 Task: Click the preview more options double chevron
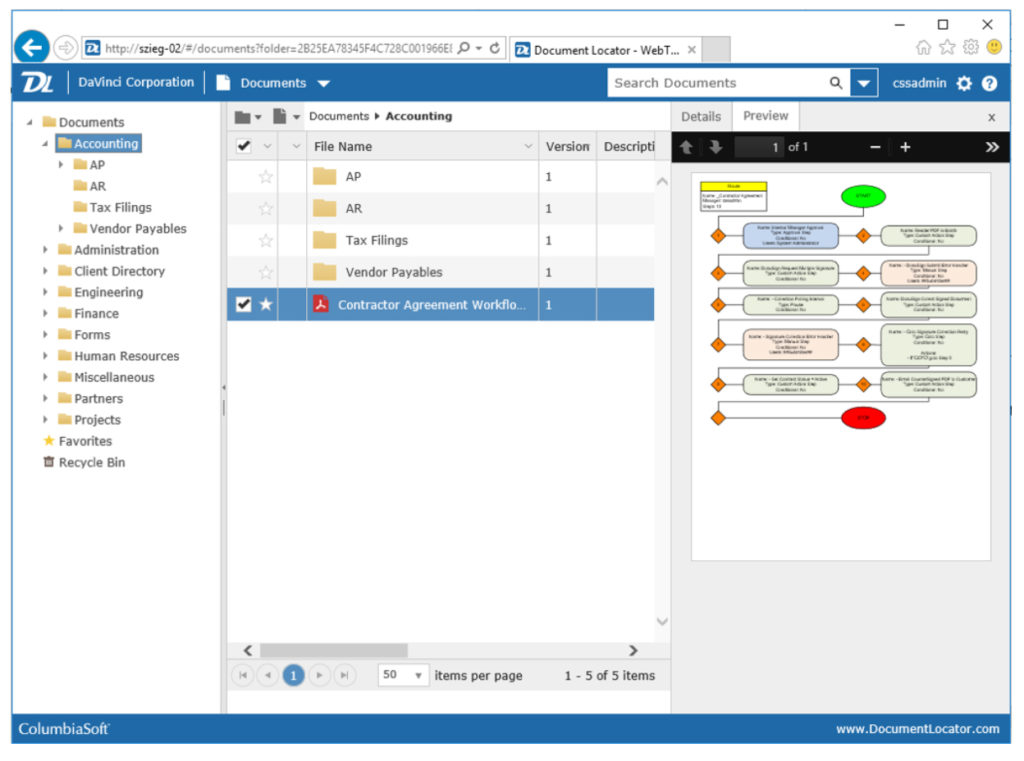991,147
